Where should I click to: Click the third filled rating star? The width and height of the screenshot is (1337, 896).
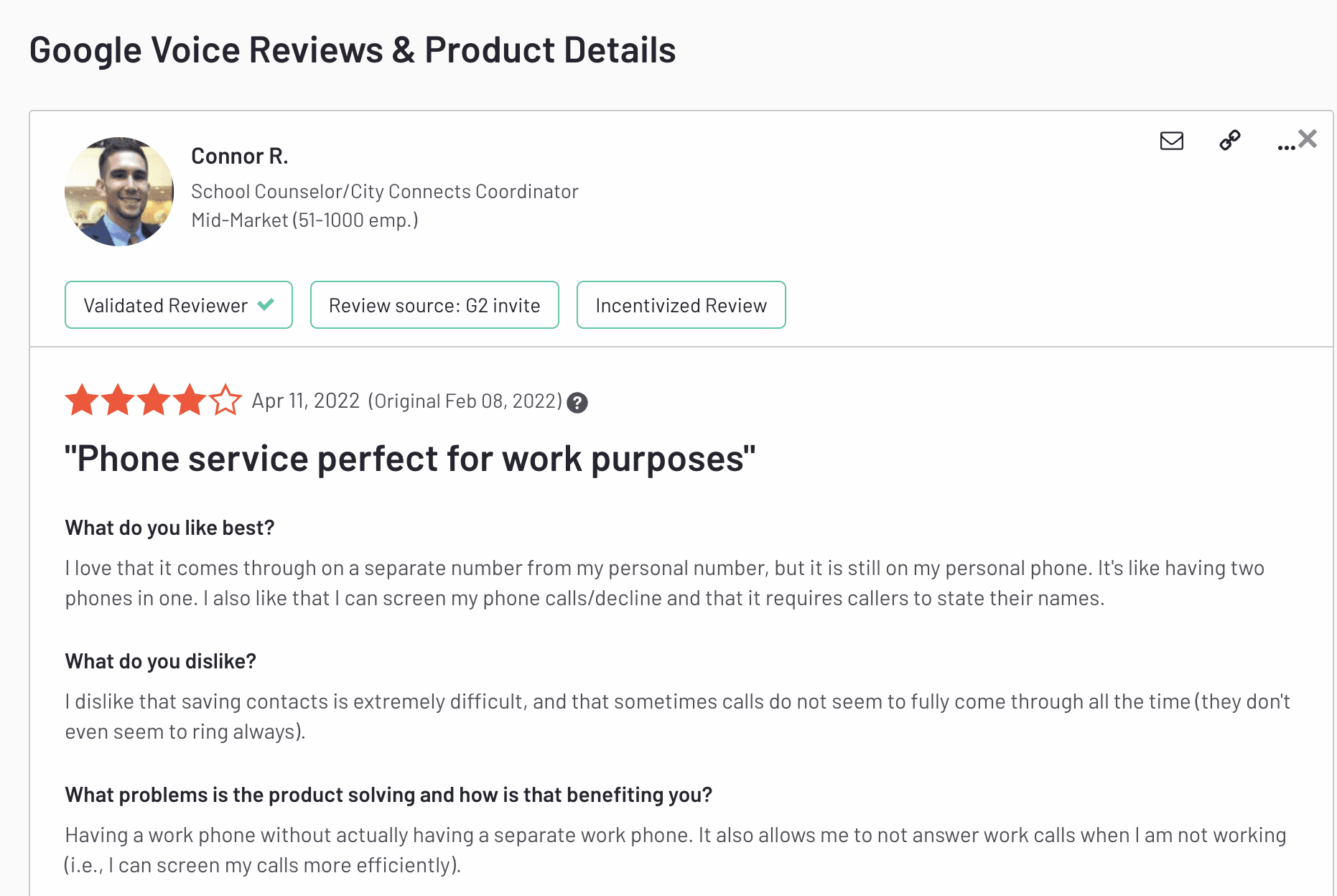(x=154, y=400)
